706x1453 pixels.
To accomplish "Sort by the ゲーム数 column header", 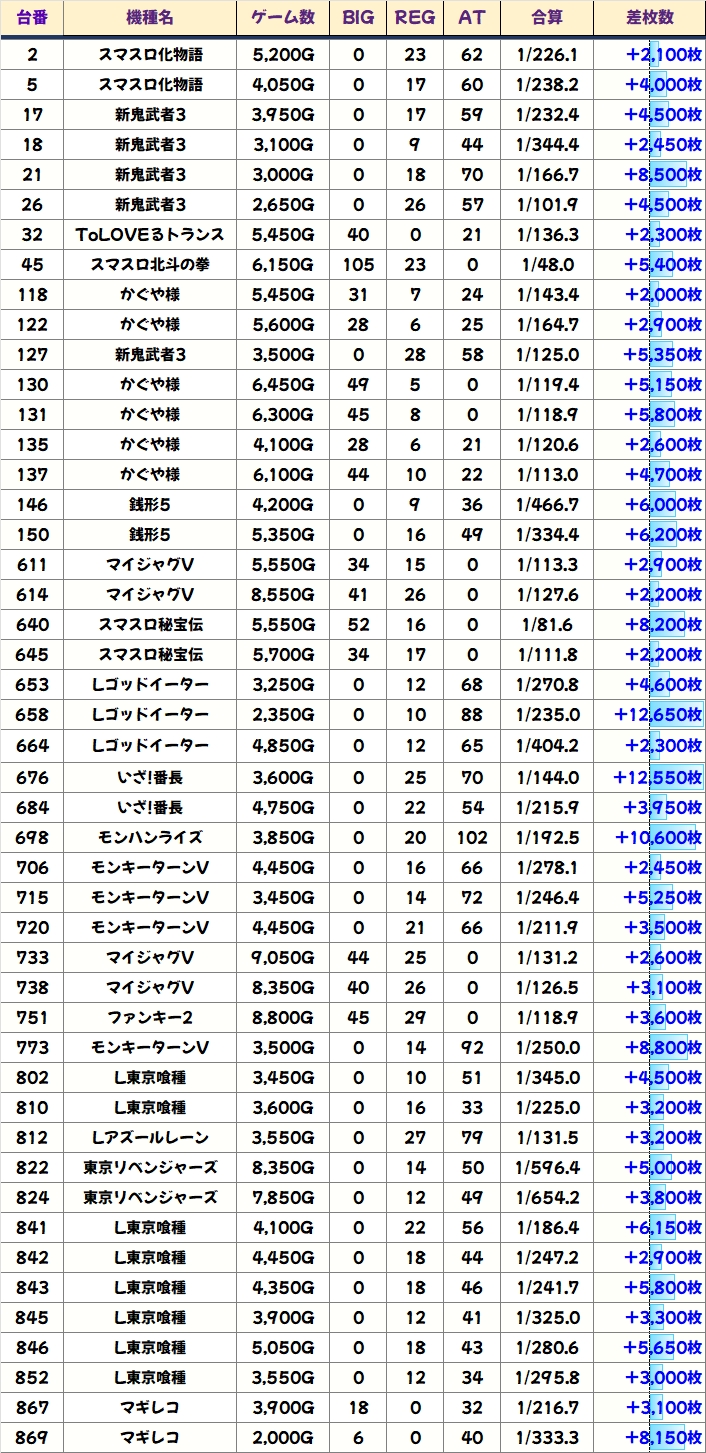I will (283, 18).
